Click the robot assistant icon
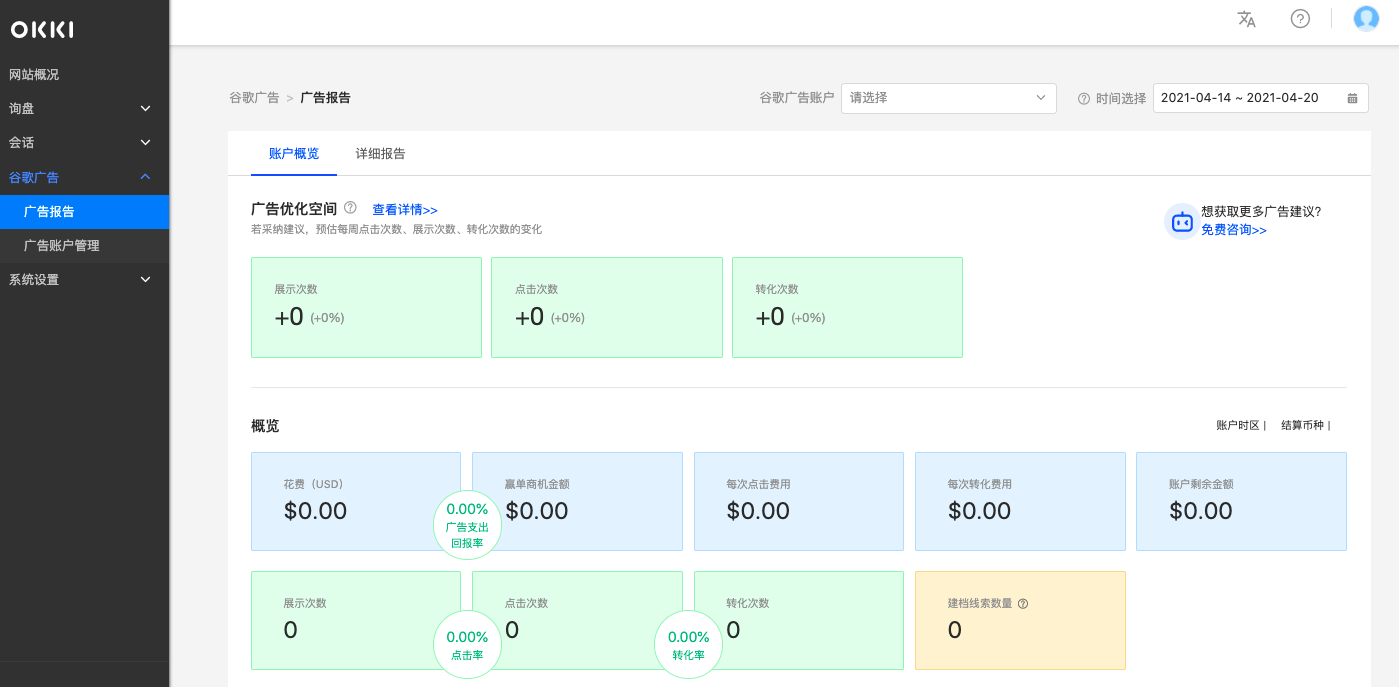 [1182, 222]
